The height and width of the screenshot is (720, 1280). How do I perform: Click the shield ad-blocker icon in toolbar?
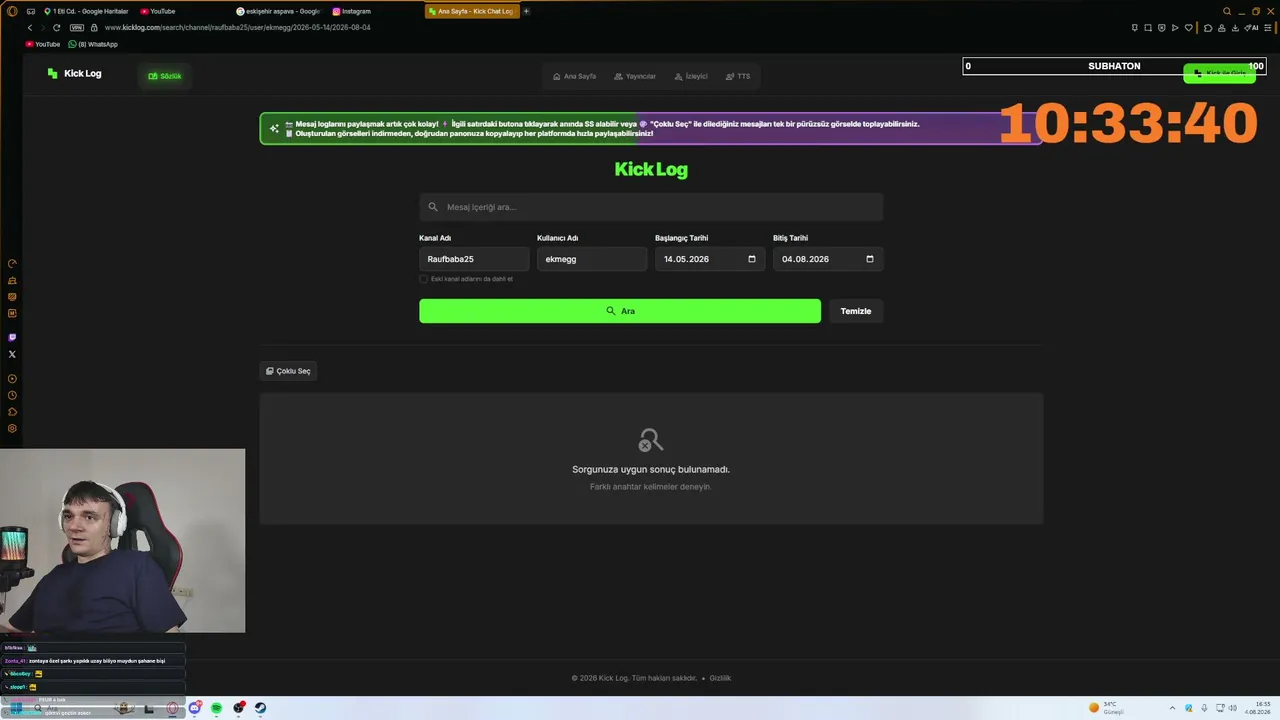1161,27
